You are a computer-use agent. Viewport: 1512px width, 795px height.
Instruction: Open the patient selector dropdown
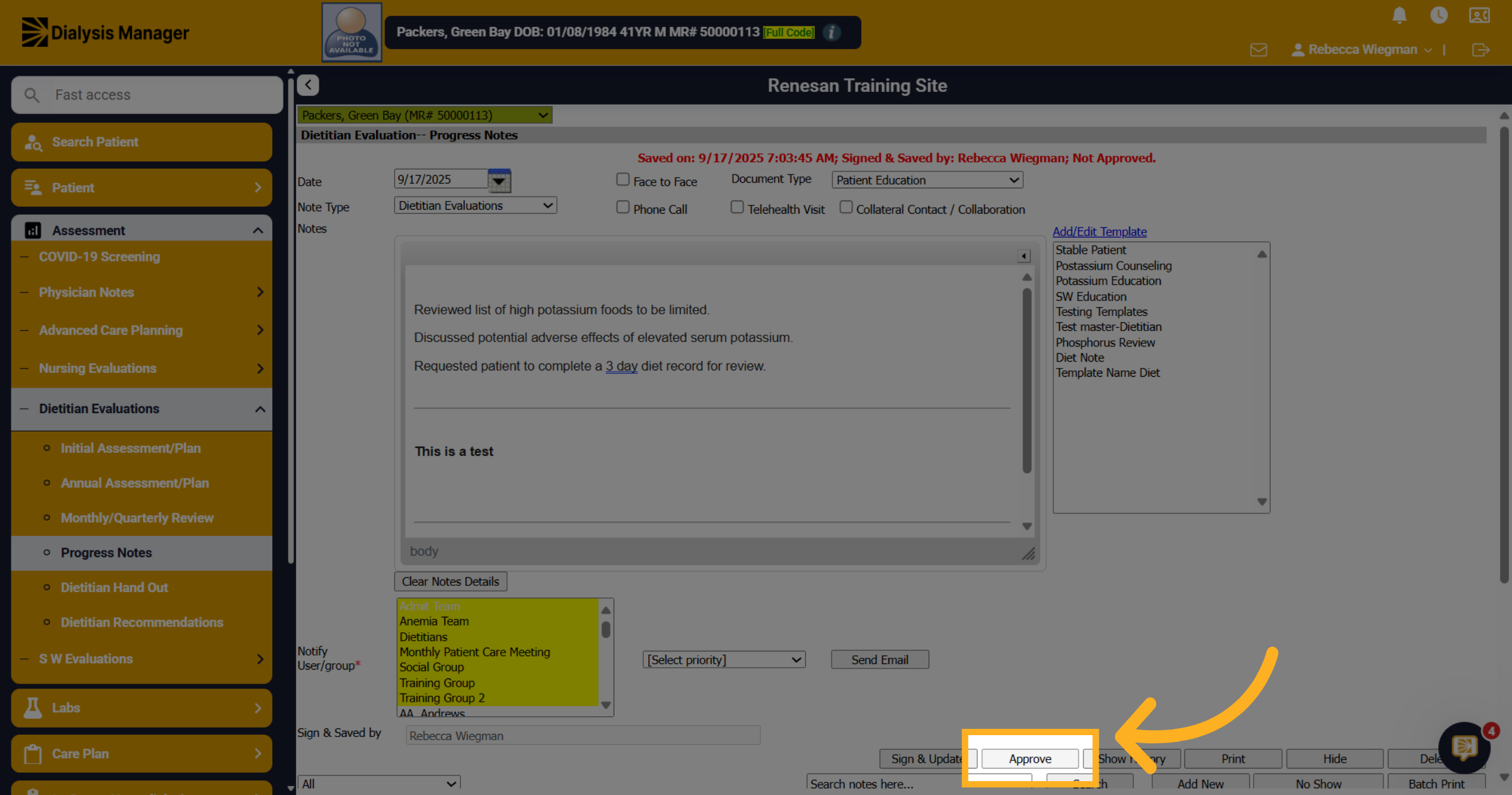point(425,115)
